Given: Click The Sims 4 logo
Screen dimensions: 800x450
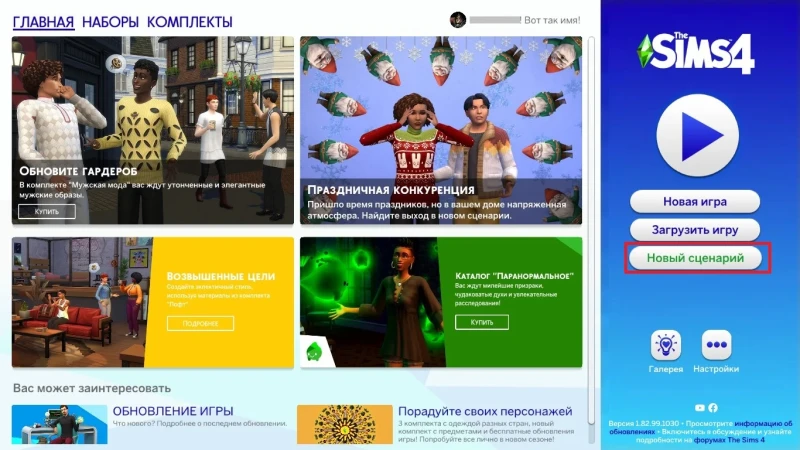Looking at the screenshot, I should (x=695, y=53).
